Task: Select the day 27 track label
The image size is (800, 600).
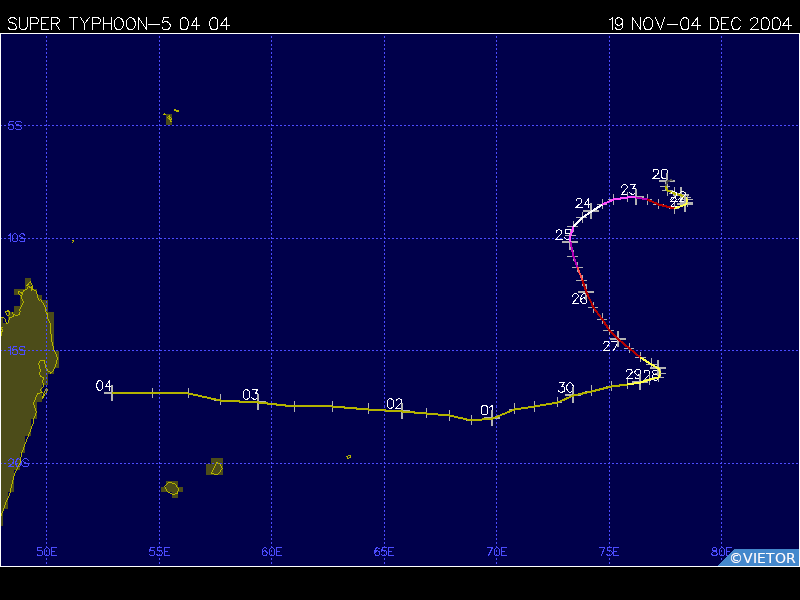Action: coord(611,346)
